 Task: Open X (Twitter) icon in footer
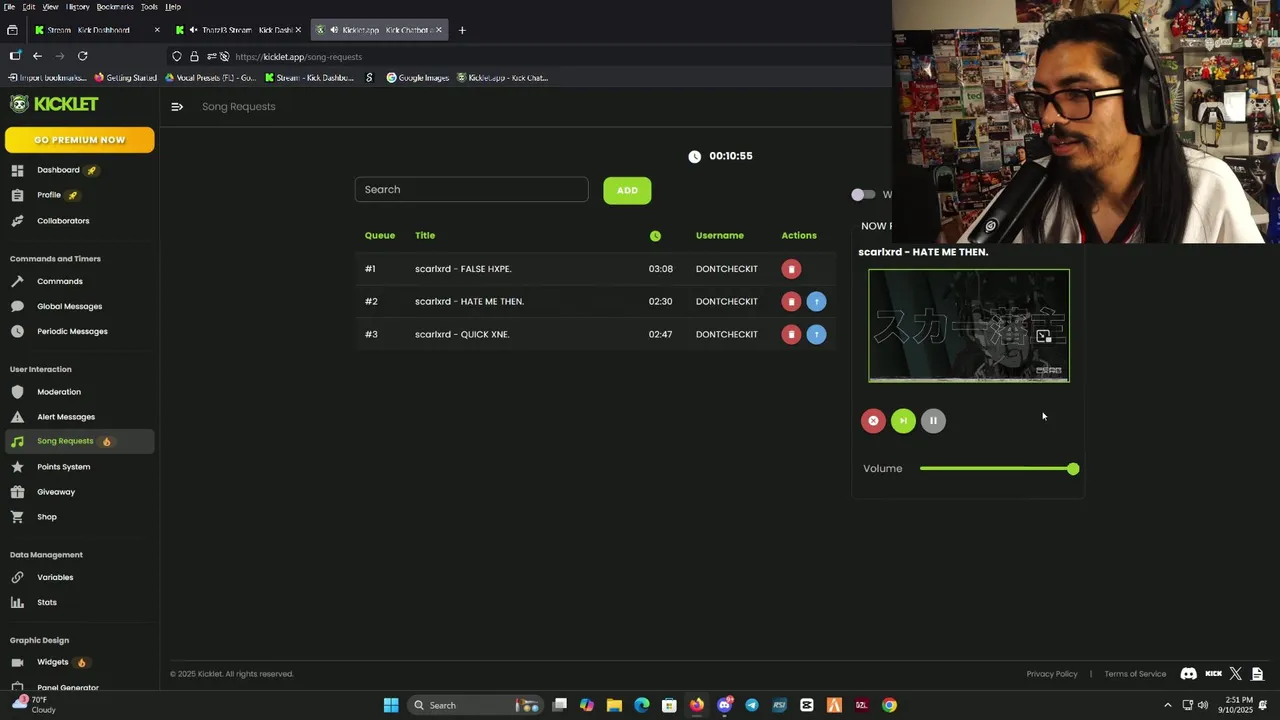click(x=1236, y=674)
